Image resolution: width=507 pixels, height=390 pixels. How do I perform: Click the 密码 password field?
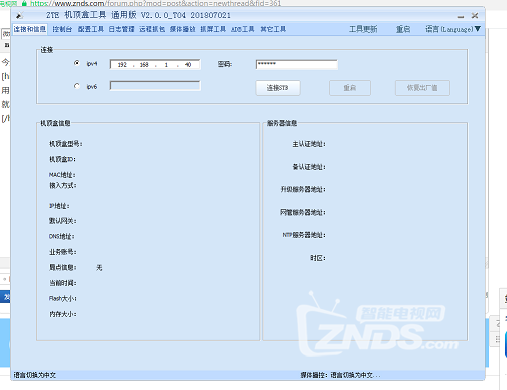(297, 64)
